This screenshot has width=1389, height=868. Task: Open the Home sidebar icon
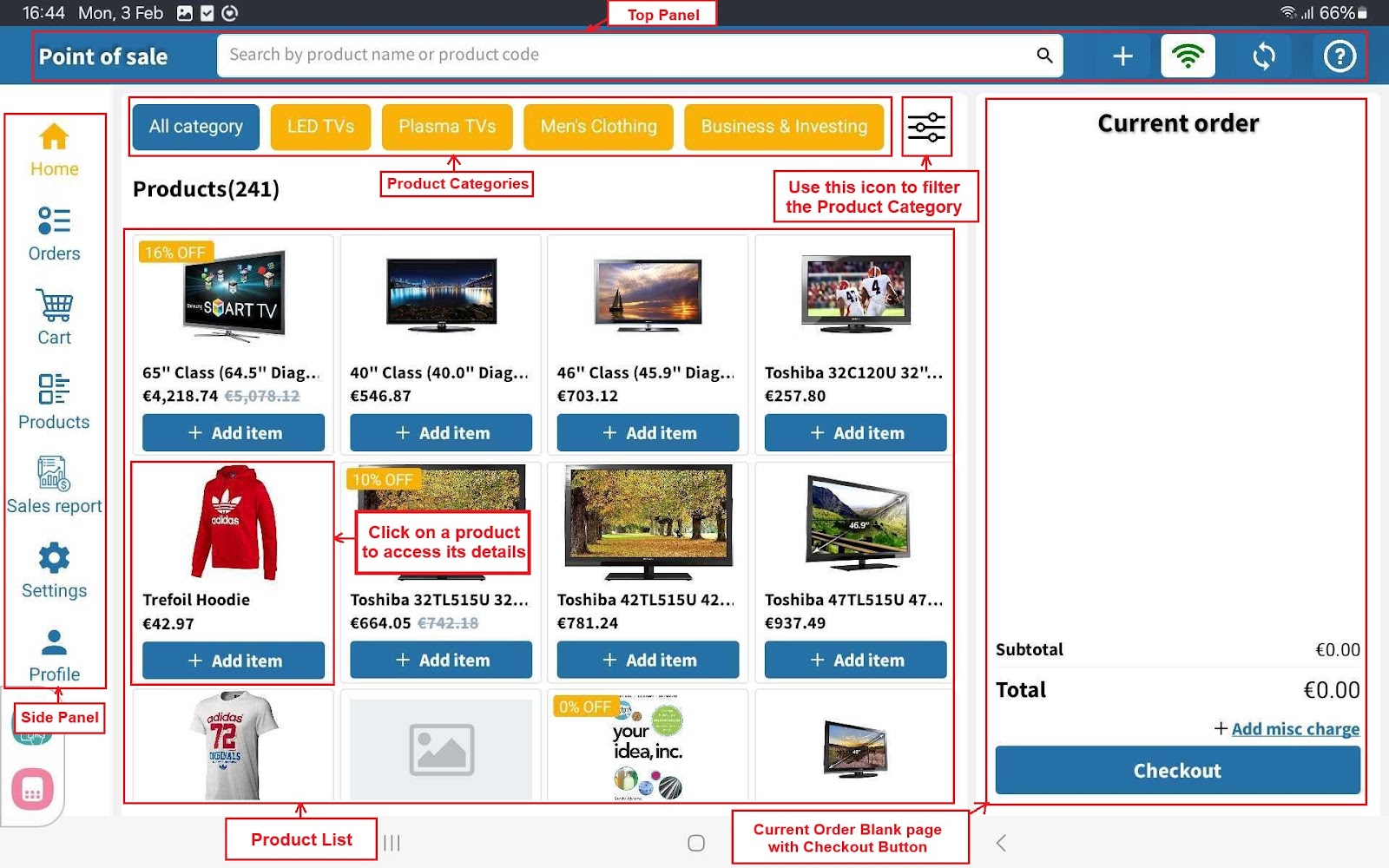pyautogui.click(x=54, y=149)
